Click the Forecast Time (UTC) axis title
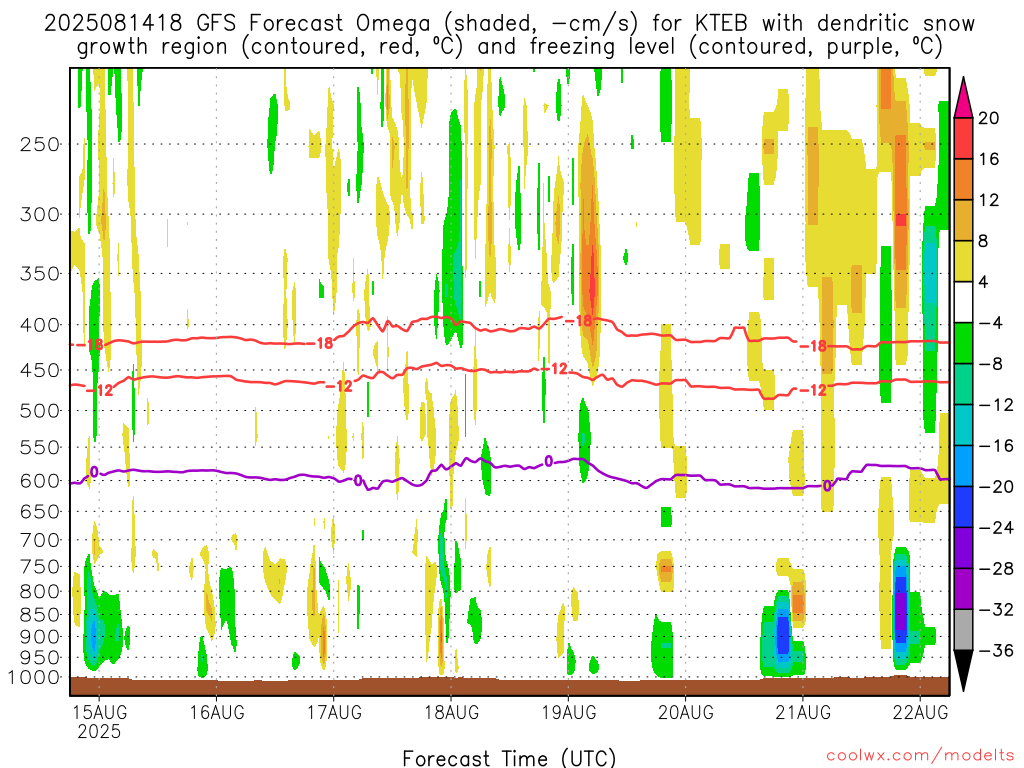 coord(509,758)
